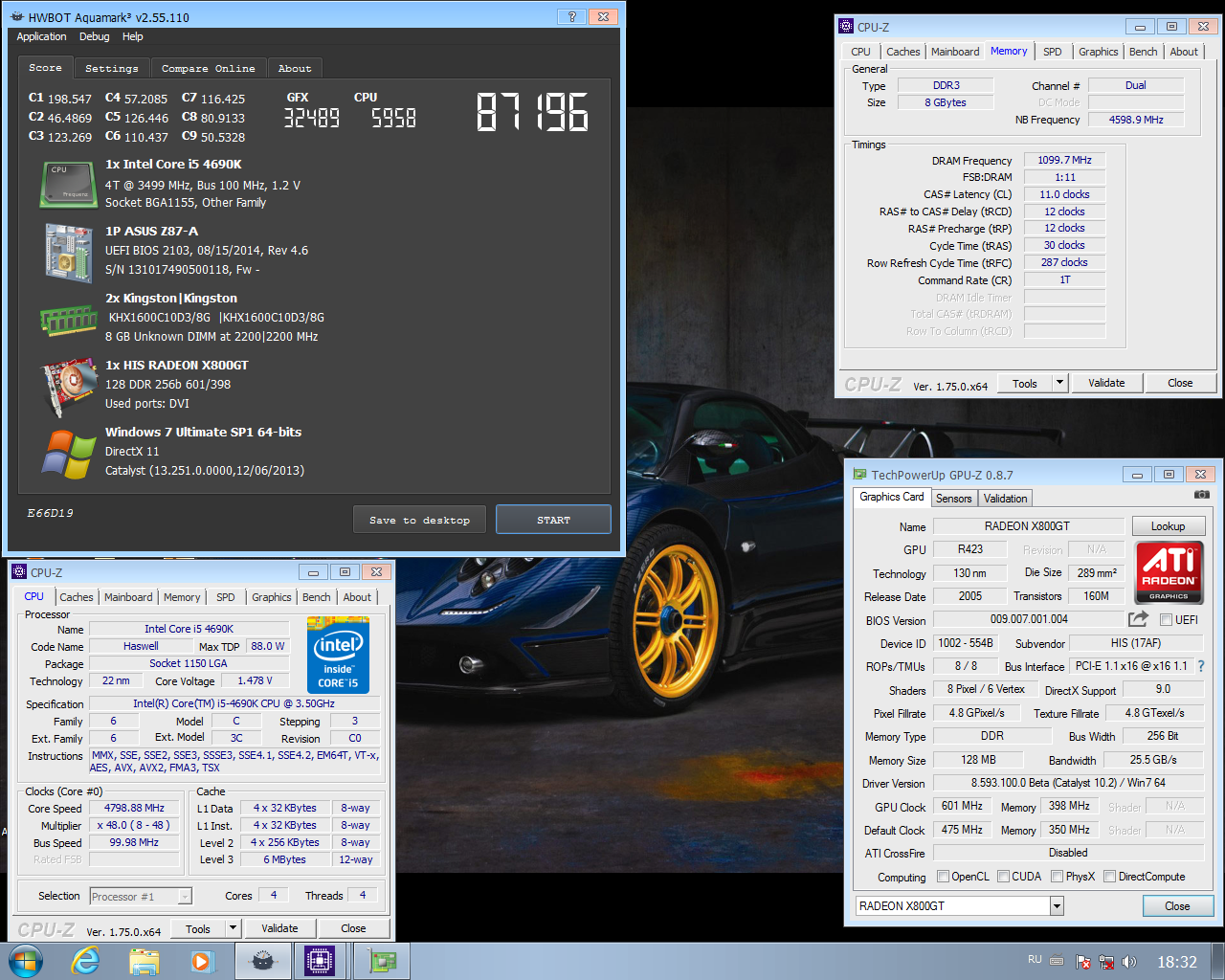
Task: Click the BIOS Version 009.007.001.004 field
Action: 1029,619
